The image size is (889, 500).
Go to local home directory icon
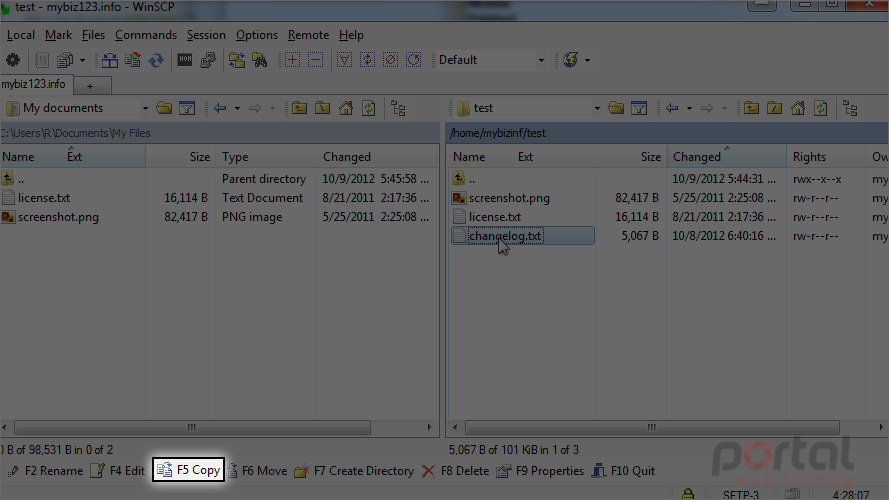pos(346,108)
